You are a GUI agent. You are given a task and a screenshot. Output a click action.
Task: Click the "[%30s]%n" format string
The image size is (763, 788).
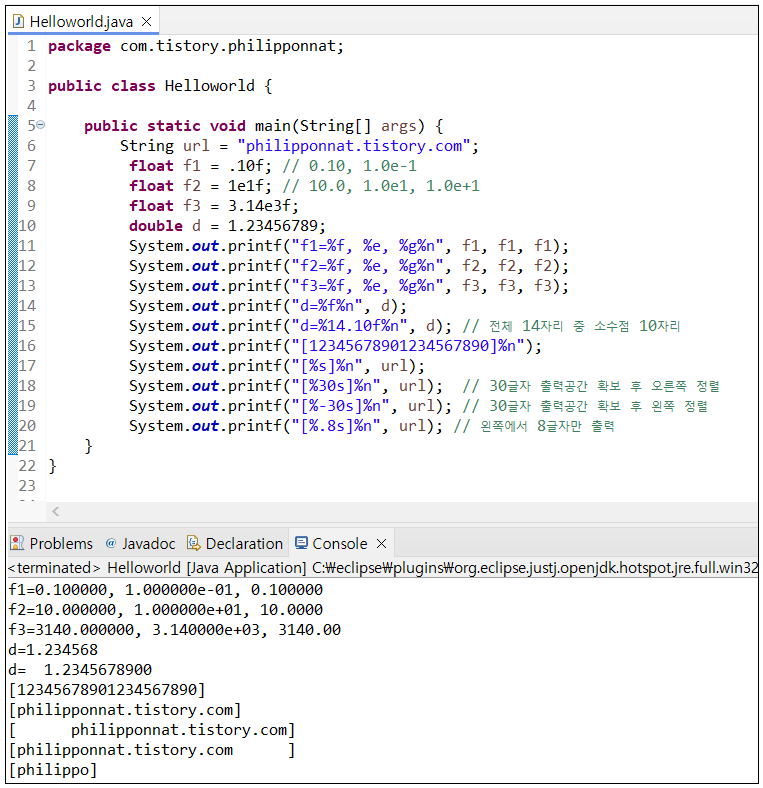pyautogui.click(x=336, y=386)
